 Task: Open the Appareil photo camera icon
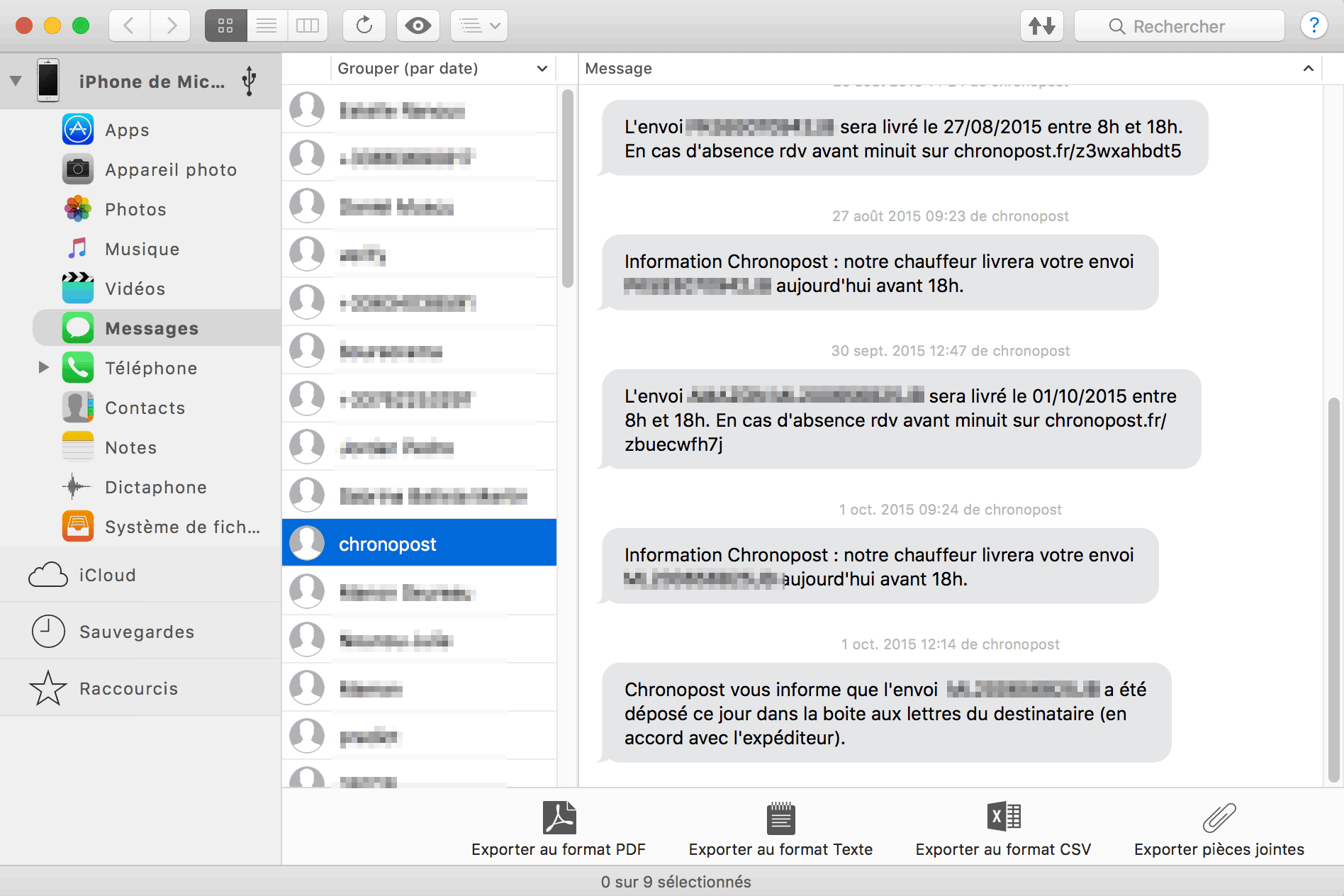tap(78, 169)
